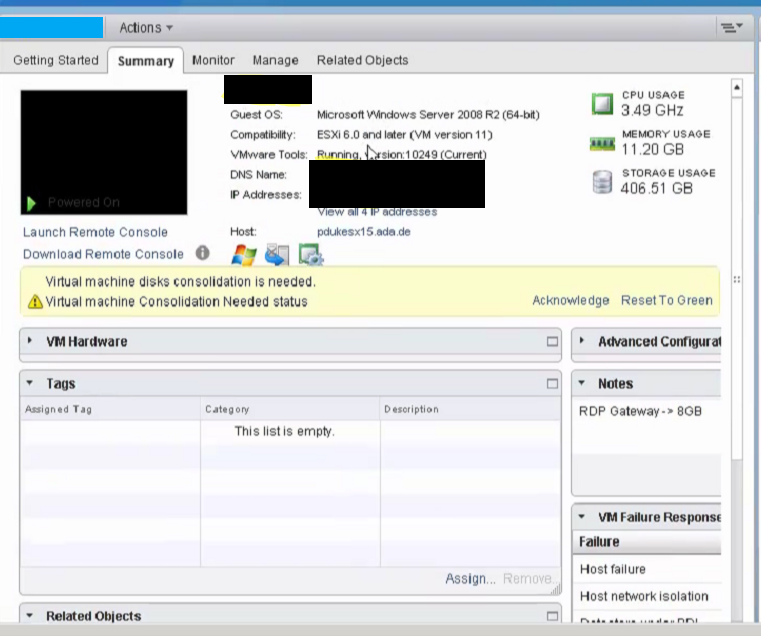Open the panel options menu at top right
761x636 pixels.
[733, 27]
